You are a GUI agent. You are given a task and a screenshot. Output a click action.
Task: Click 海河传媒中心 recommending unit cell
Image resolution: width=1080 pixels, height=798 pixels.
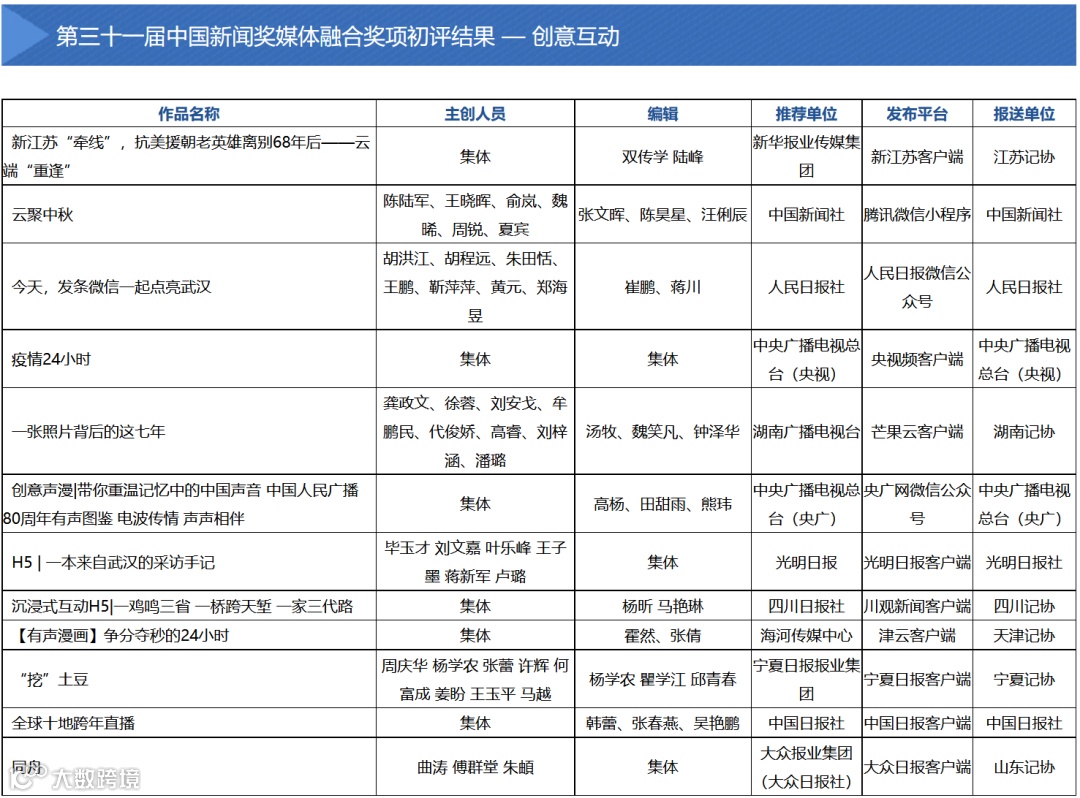[x=807, y=635]
